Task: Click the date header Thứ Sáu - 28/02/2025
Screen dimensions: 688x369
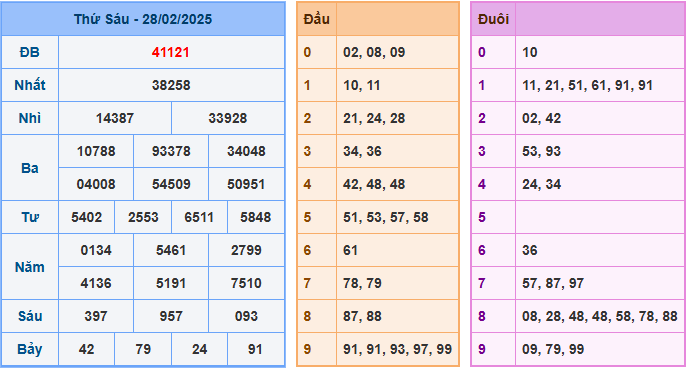Action: coord(143,19)
